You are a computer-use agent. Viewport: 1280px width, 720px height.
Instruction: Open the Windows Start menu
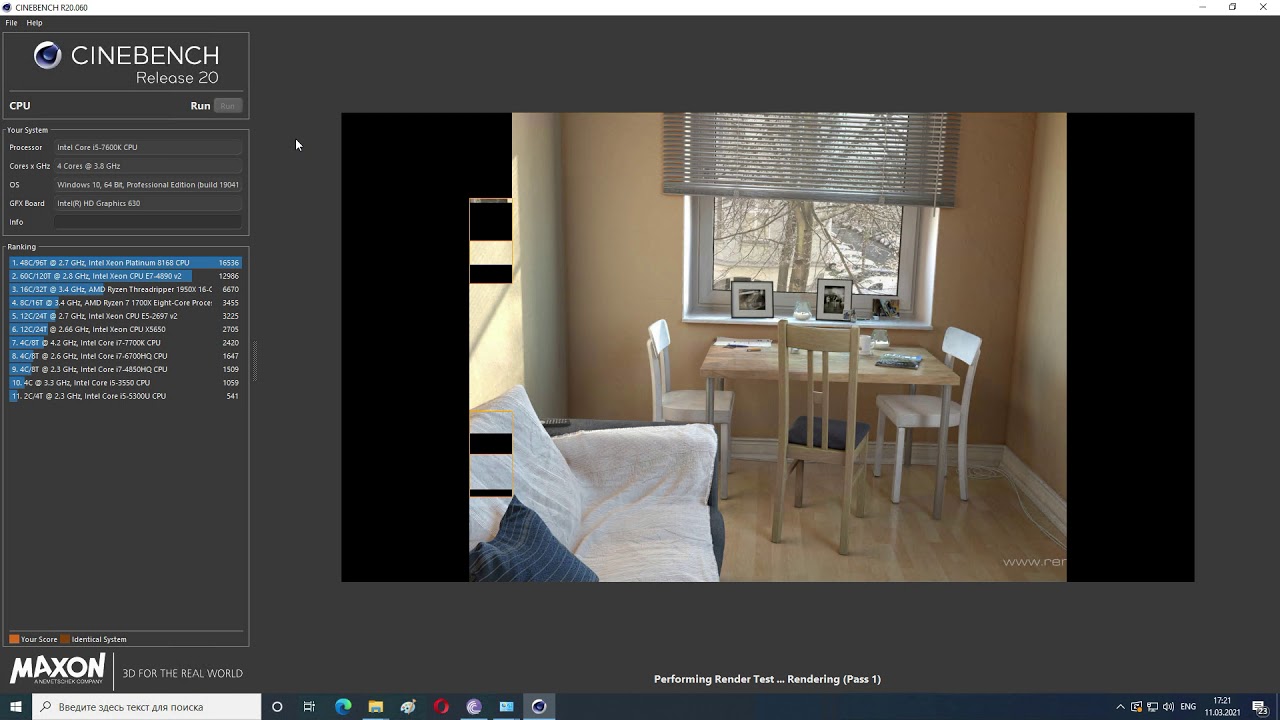[16, 707]
